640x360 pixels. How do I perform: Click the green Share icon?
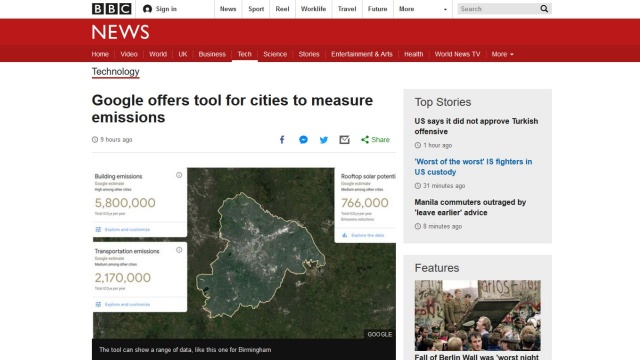point(365,140)
